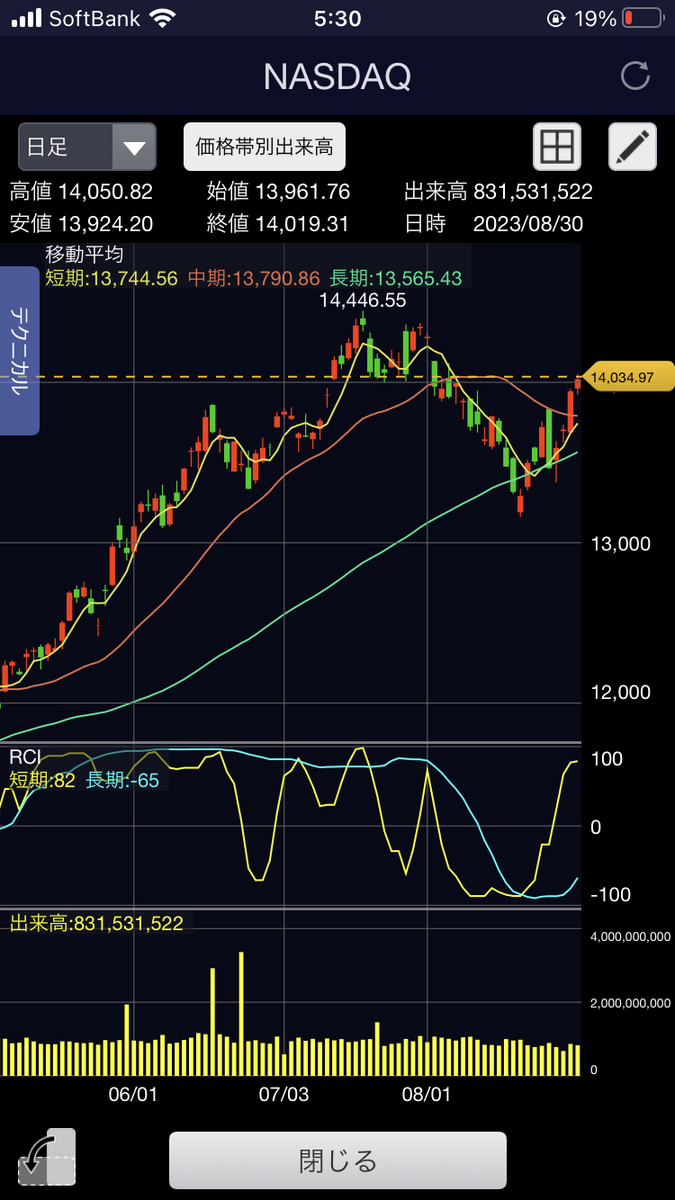This screenshot has width=675, height=1200.
Task: Tap the 中期:13,790.86 moving average label
Action: (x=253, y=277)
